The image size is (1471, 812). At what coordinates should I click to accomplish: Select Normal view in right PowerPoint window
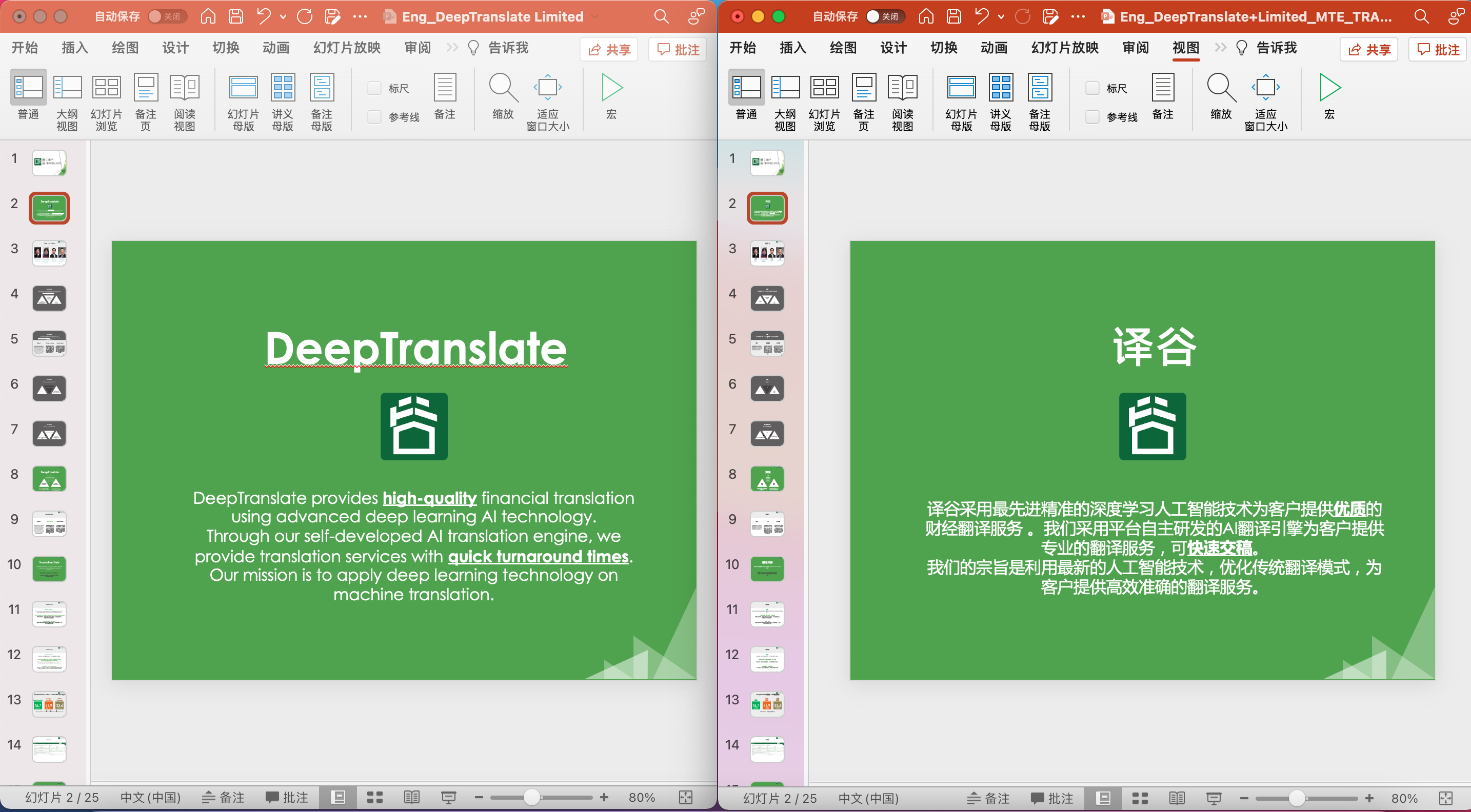point(746,96)
